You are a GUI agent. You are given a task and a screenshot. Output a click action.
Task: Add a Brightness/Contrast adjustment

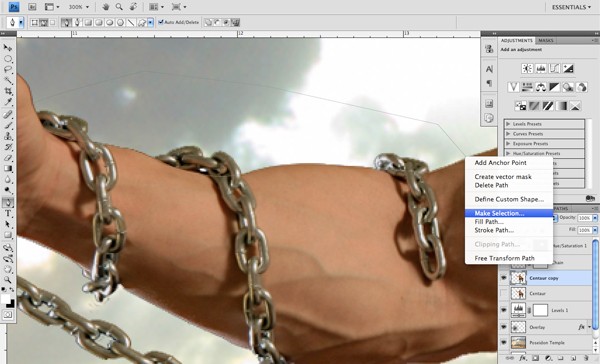527,69
